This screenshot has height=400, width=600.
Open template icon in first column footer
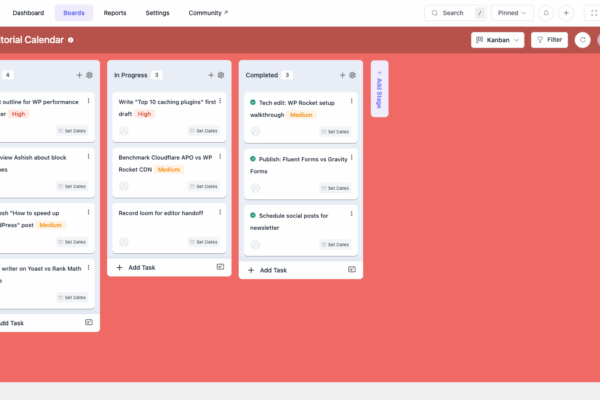tap(89, 322)
